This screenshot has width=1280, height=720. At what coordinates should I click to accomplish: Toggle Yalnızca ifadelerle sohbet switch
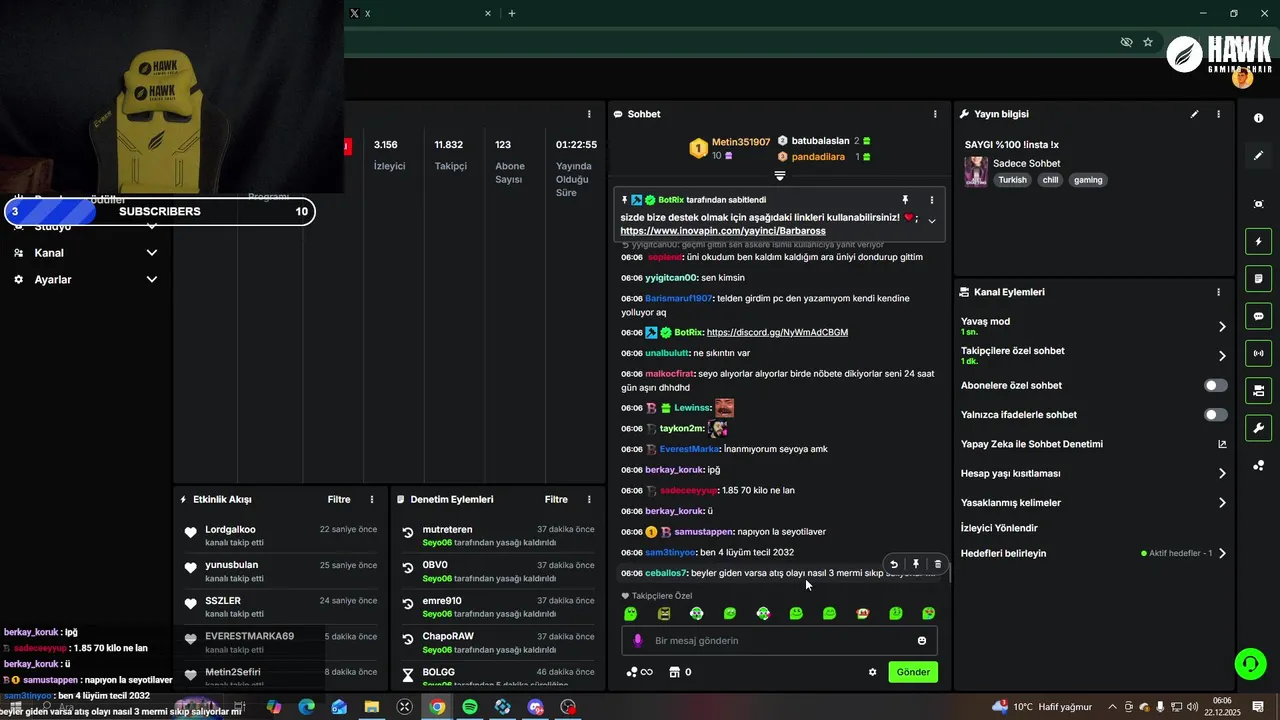[1215, 414]
